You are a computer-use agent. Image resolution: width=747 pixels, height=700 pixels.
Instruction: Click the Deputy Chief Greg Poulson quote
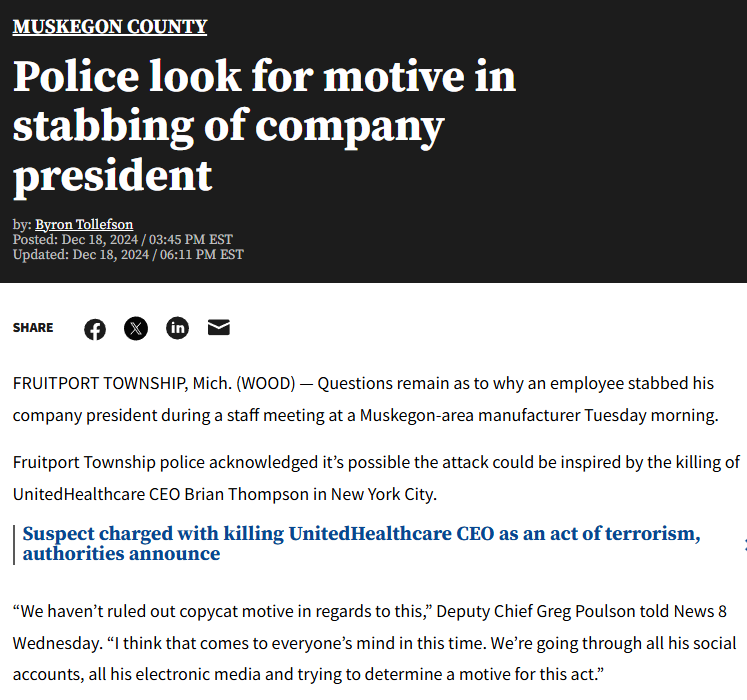[x=374, y=643]
